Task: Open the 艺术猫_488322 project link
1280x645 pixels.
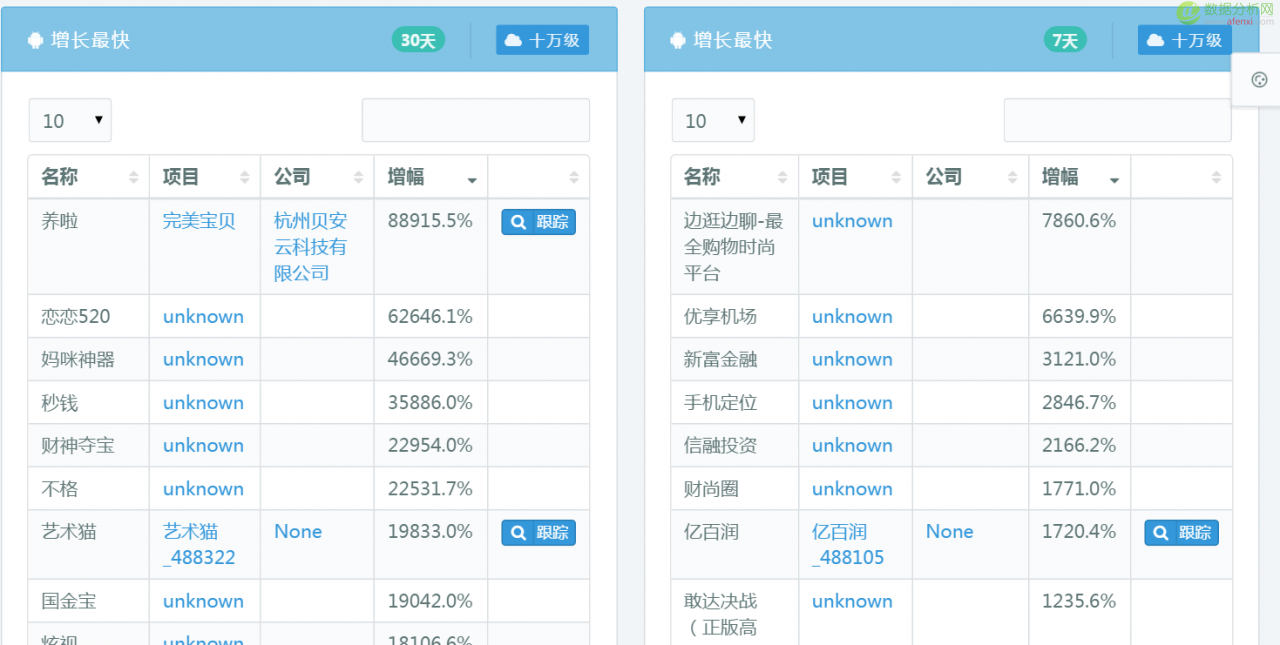Action: pos(199,545)
